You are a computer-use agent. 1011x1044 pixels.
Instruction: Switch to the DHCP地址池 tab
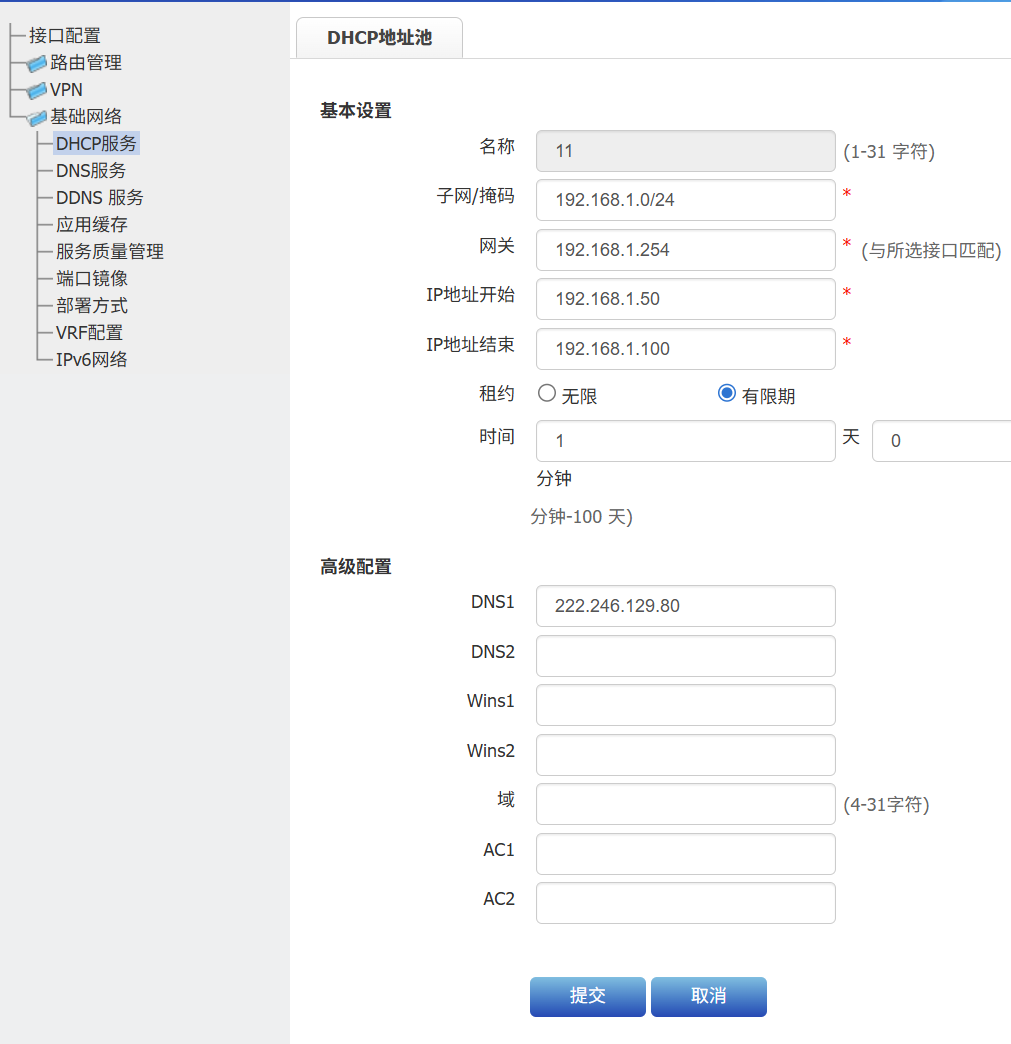click(380, 38)
